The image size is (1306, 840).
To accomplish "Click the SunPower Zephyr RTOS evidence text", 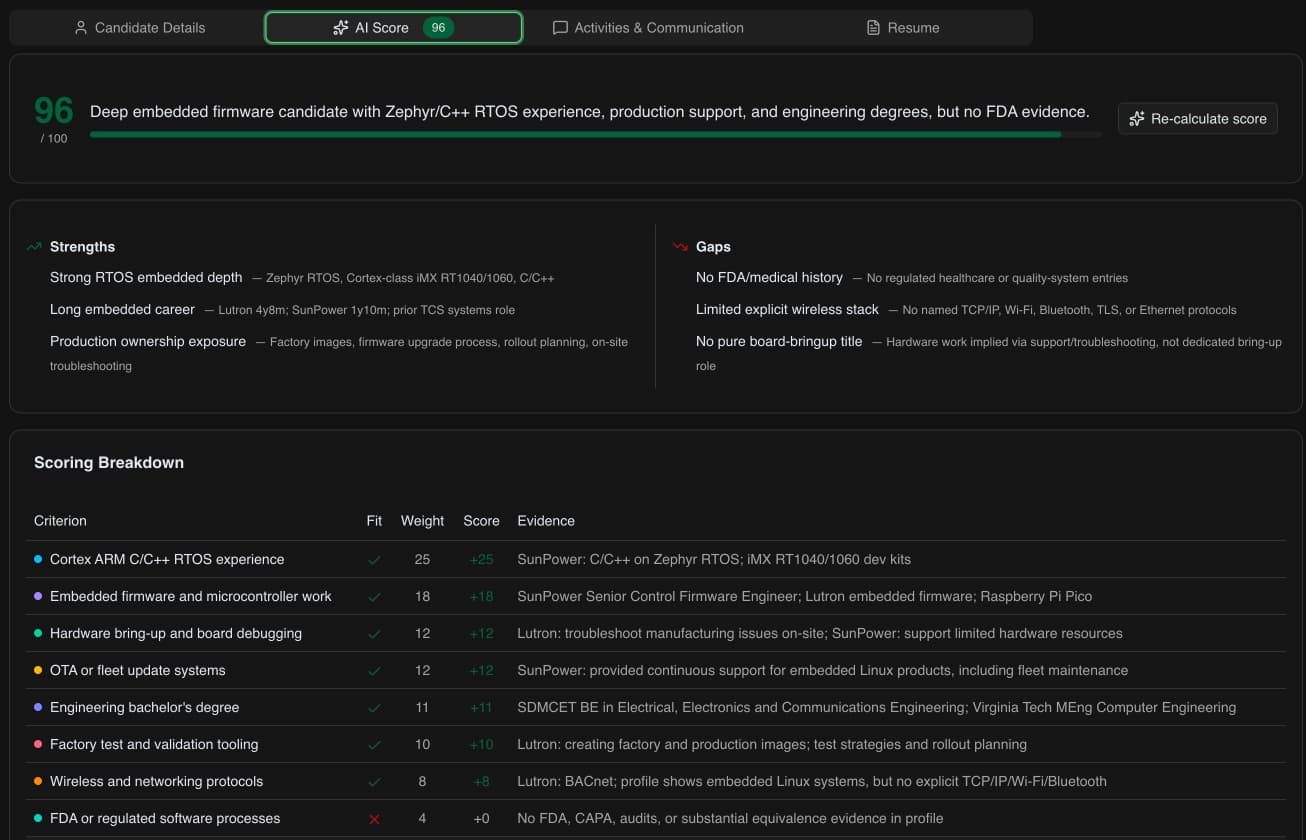I will 714,560.
